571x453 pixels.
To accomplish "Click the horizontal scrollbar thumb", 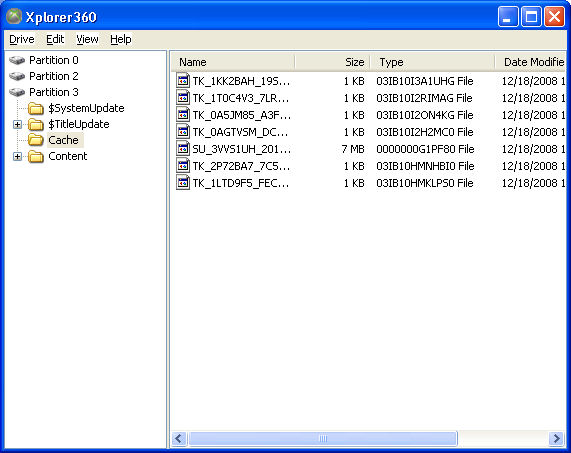I will 323,438.
